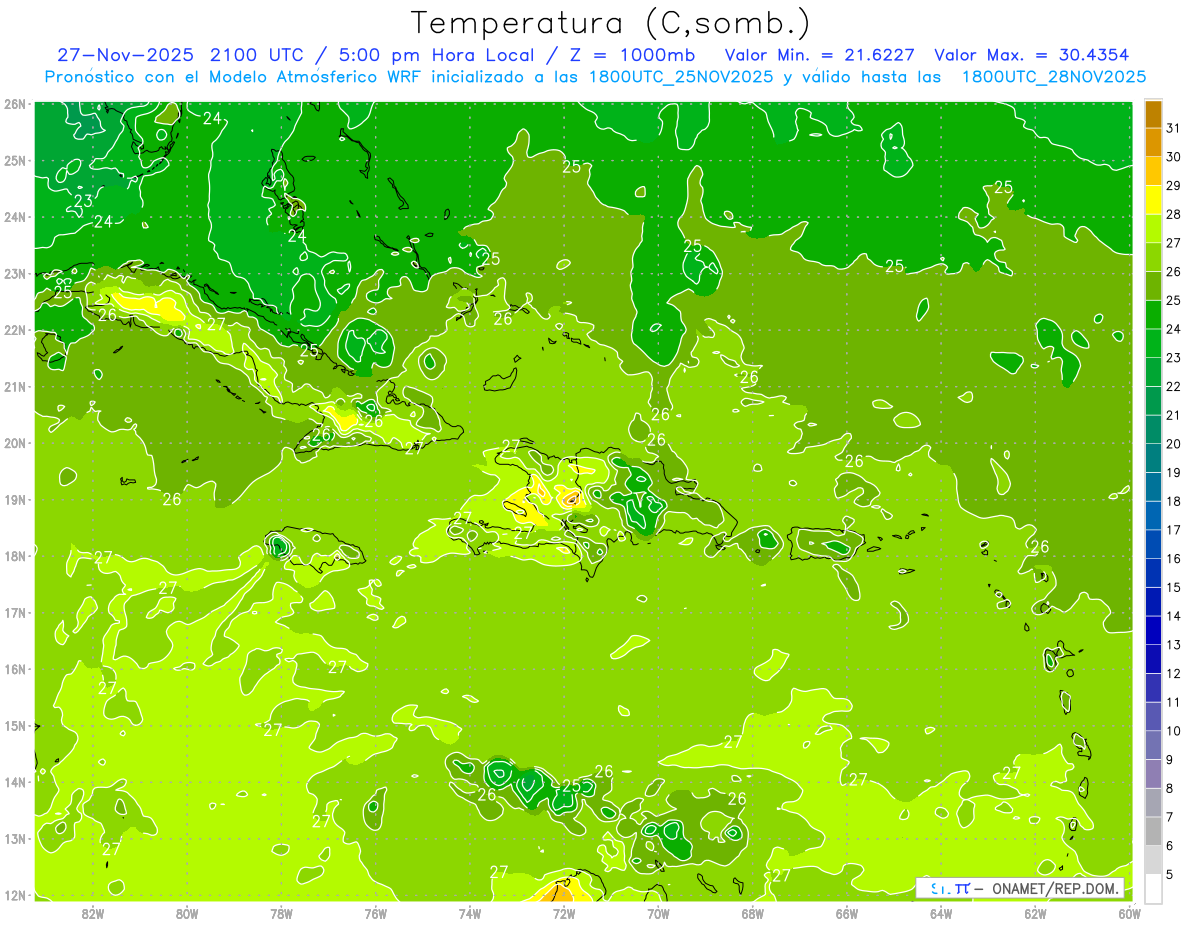Click the '70W' longitude axis label
This screenshot has width=1200, height=927.
[x=658, y=913]
